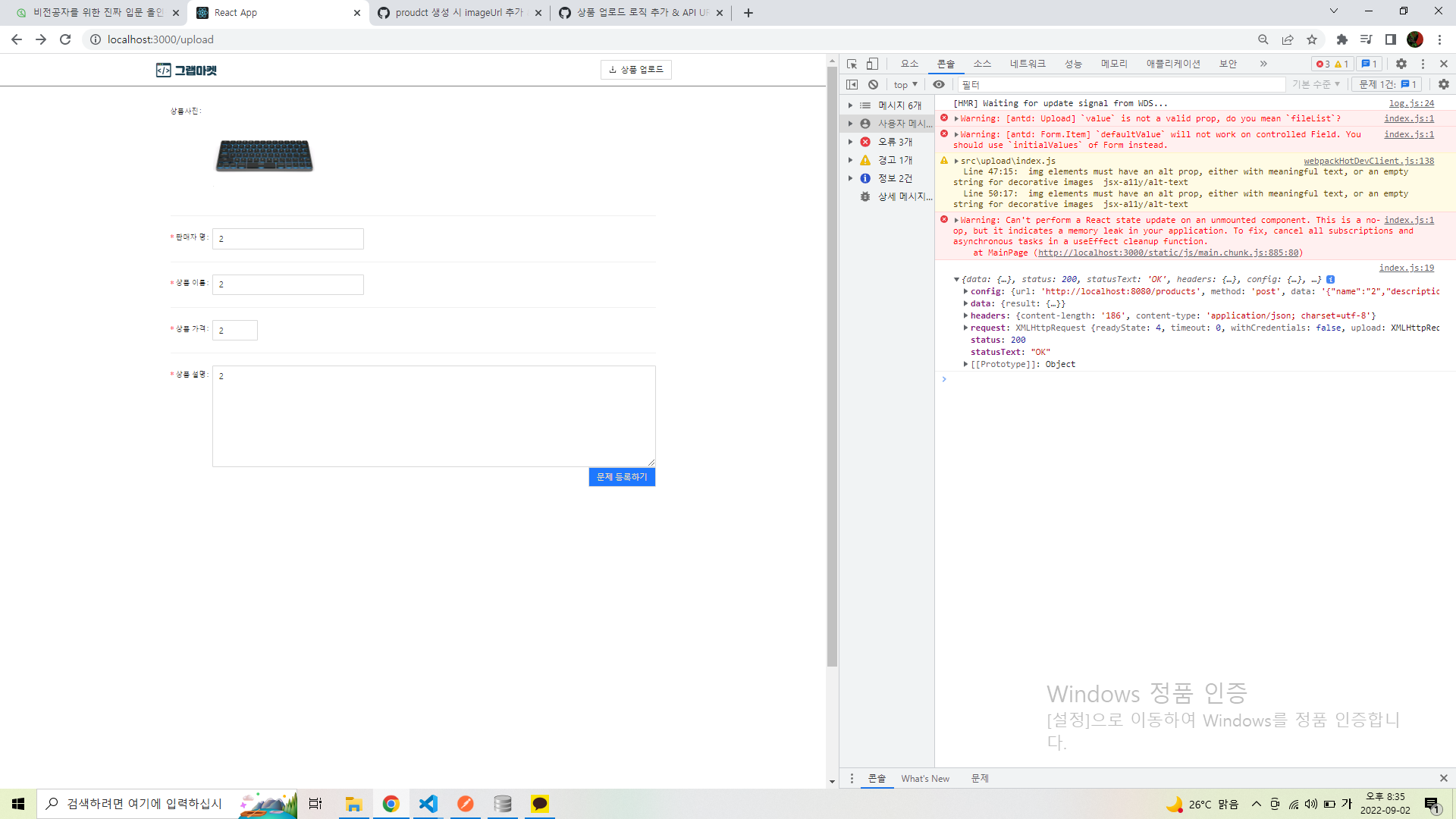Image resolution: width=1456 pixels, height=819 pixels.
Task: Open the main.chunk.js localhost link
Action: 1168,253
